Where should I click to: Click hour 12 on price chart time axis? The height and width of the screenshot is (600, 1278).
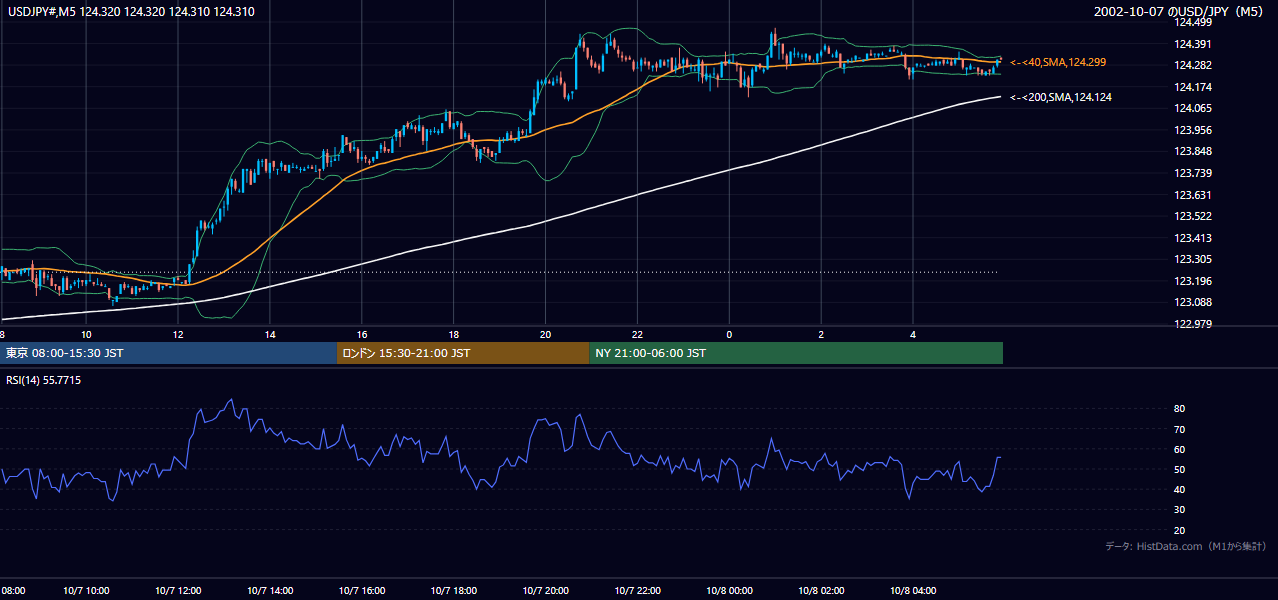[178, 334]
